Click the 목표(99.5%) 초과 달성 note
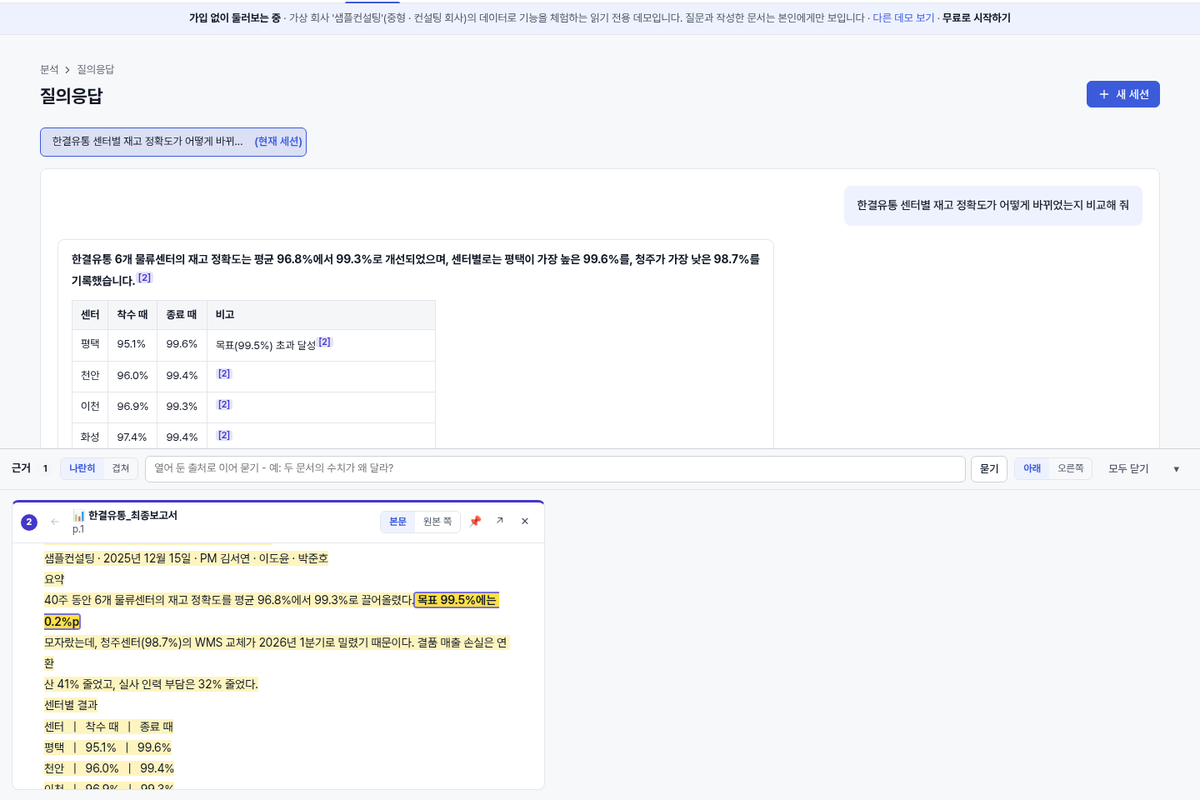Screen dimensions: 1200x800 tap(265, 345)
